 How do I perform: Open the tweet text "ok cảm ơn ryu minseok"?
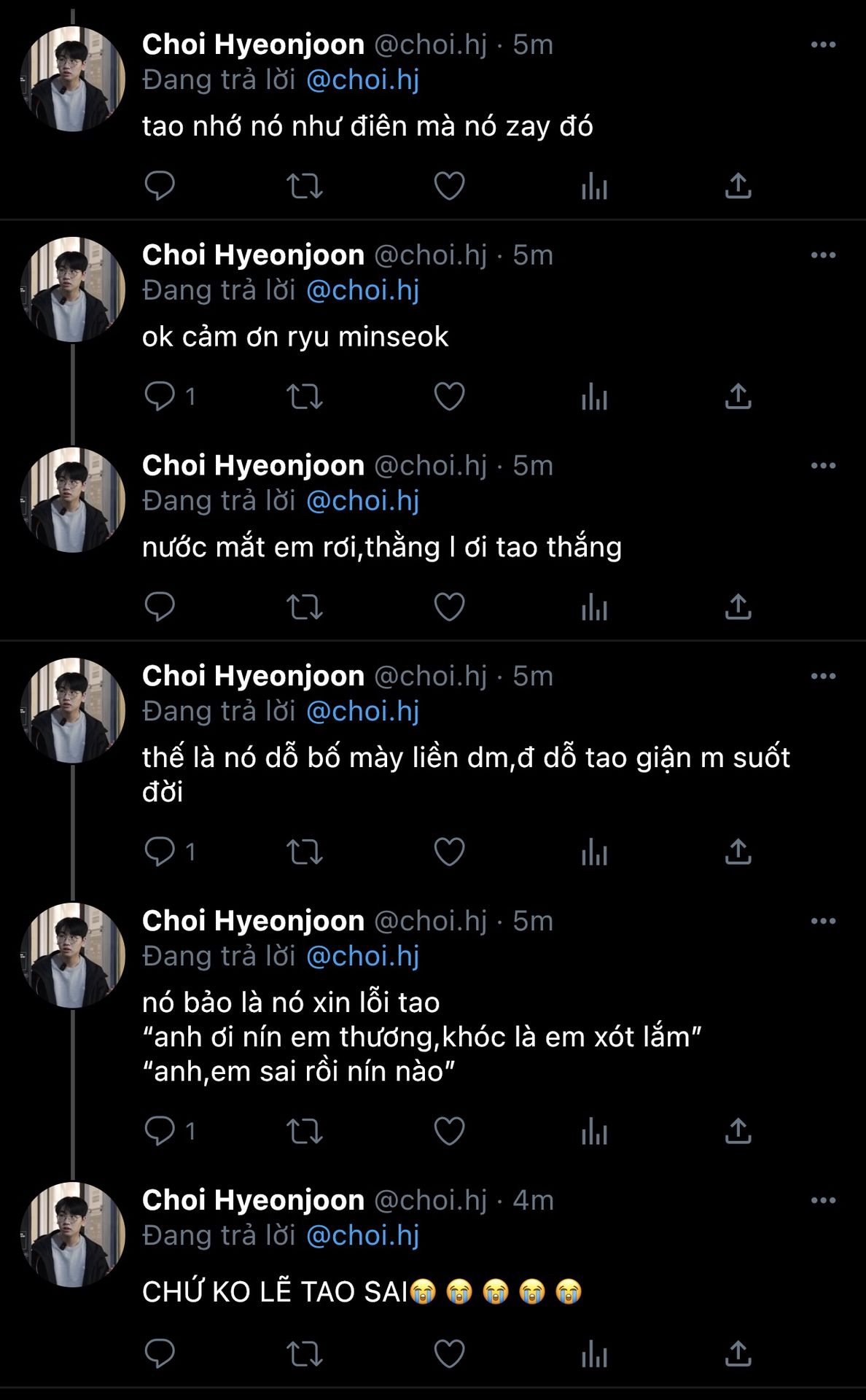pos(295,337)
